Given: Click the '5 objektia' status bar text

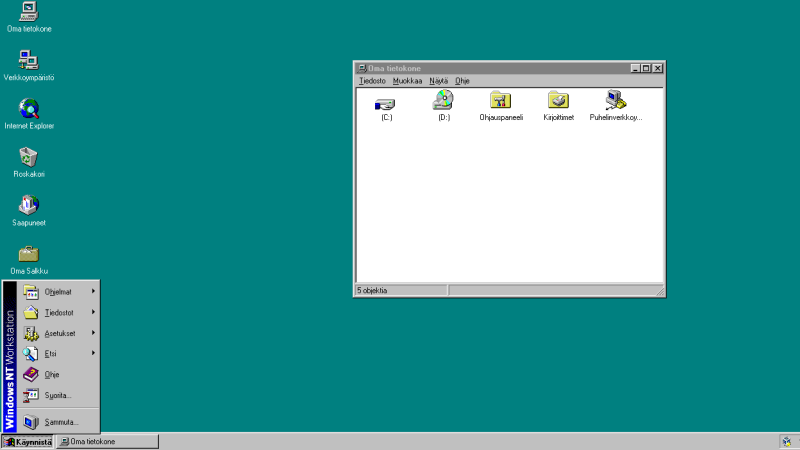Looking at the screenshot, I should [372, 290].
